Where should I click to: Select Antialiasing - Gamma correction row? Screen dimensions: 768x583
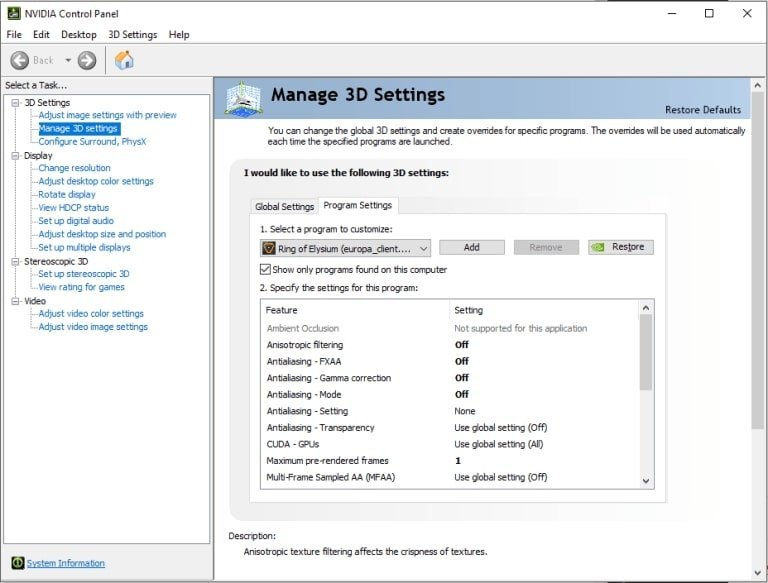pyautogui.click(x=450, y=378)
